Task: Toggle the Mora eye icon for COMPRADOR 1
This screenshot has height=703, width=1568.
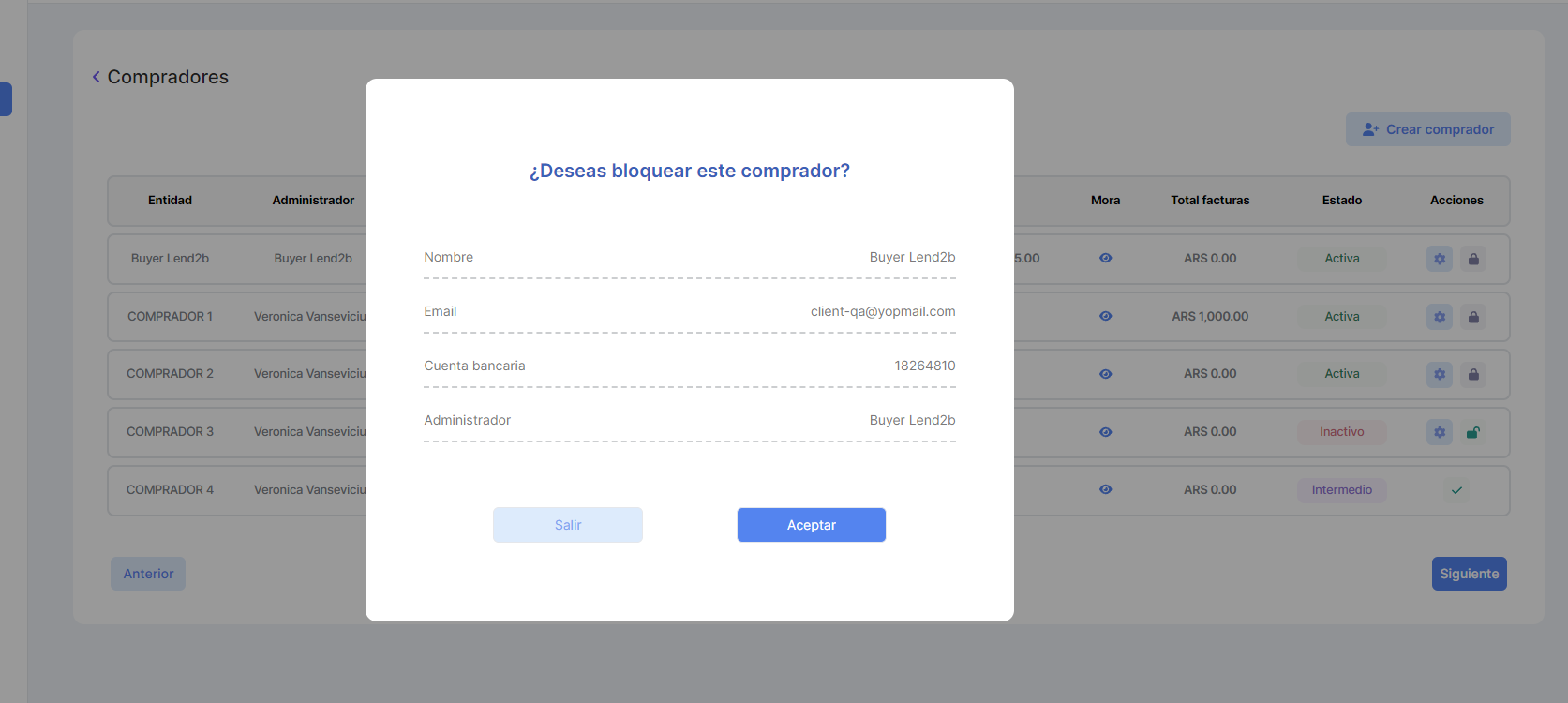Action: [x=1105, y=316]
